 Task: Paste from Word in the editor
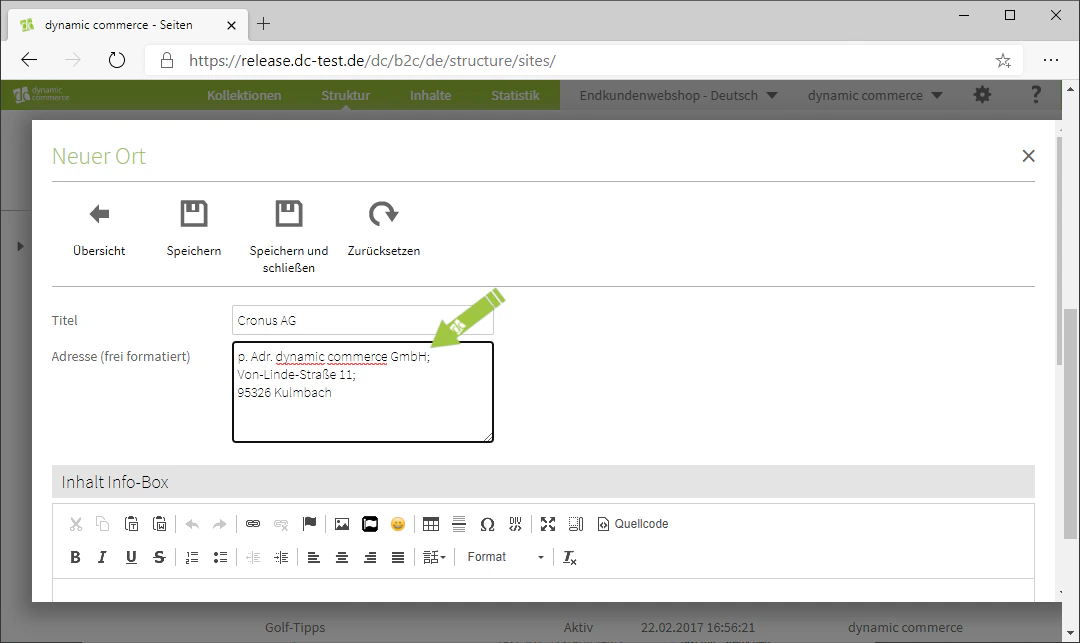coord(160,524)
